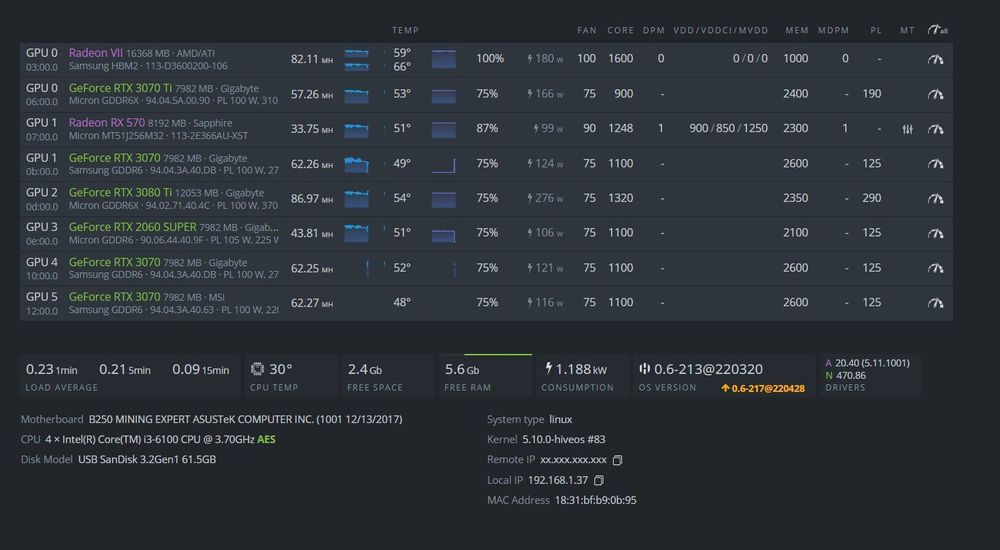Screen dimensions: 1000x550
Task: Click the MAC address 18:31:bf:b9:0b:95
Action: 595,500
